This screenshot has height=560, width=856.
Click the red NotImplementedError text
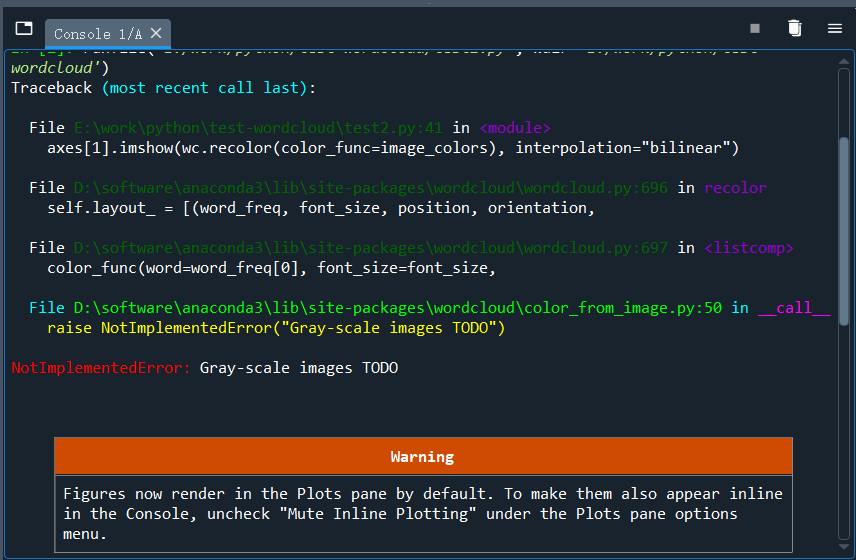[100, 368]
